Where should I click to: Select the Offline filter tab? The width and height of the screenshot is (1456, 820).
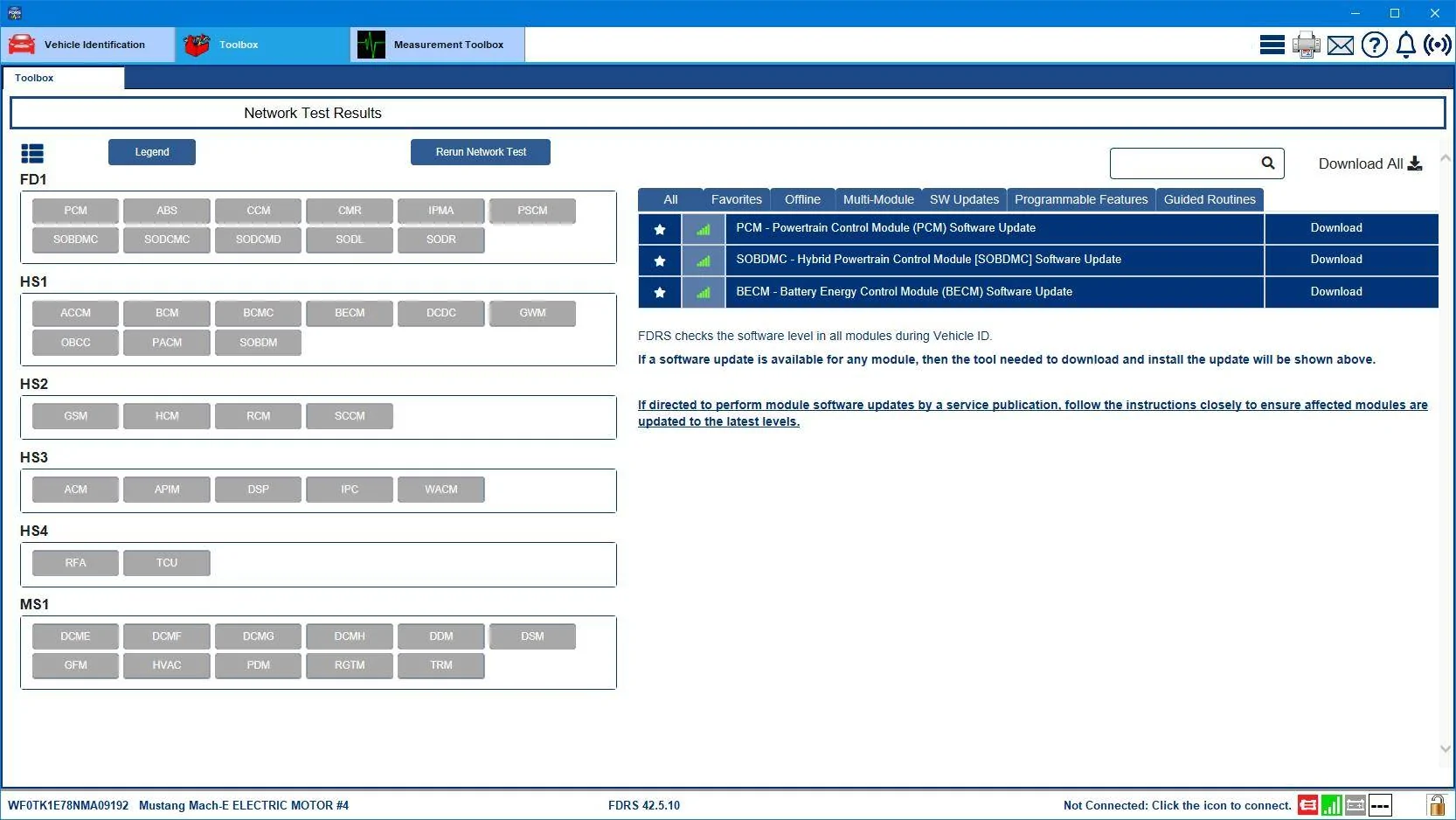pos(802,199)
